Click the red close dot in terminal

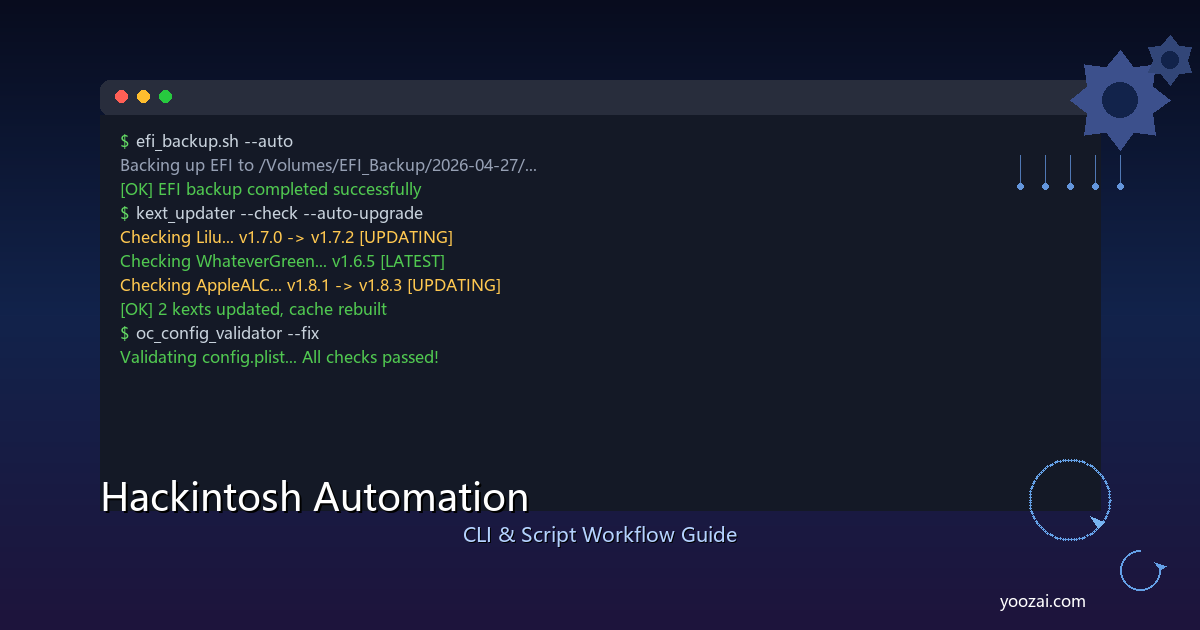tap(122, 97)
